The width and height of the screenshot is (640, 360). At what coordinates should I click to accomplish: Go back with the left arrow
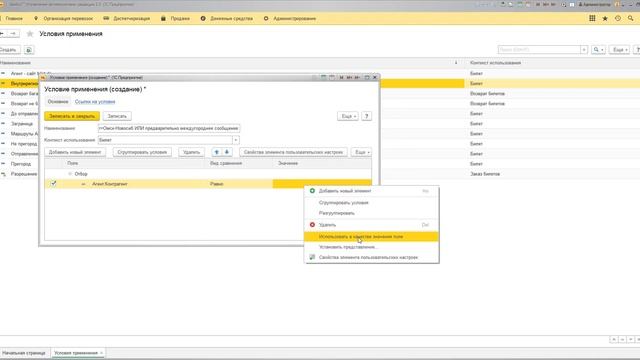(2, 33)
